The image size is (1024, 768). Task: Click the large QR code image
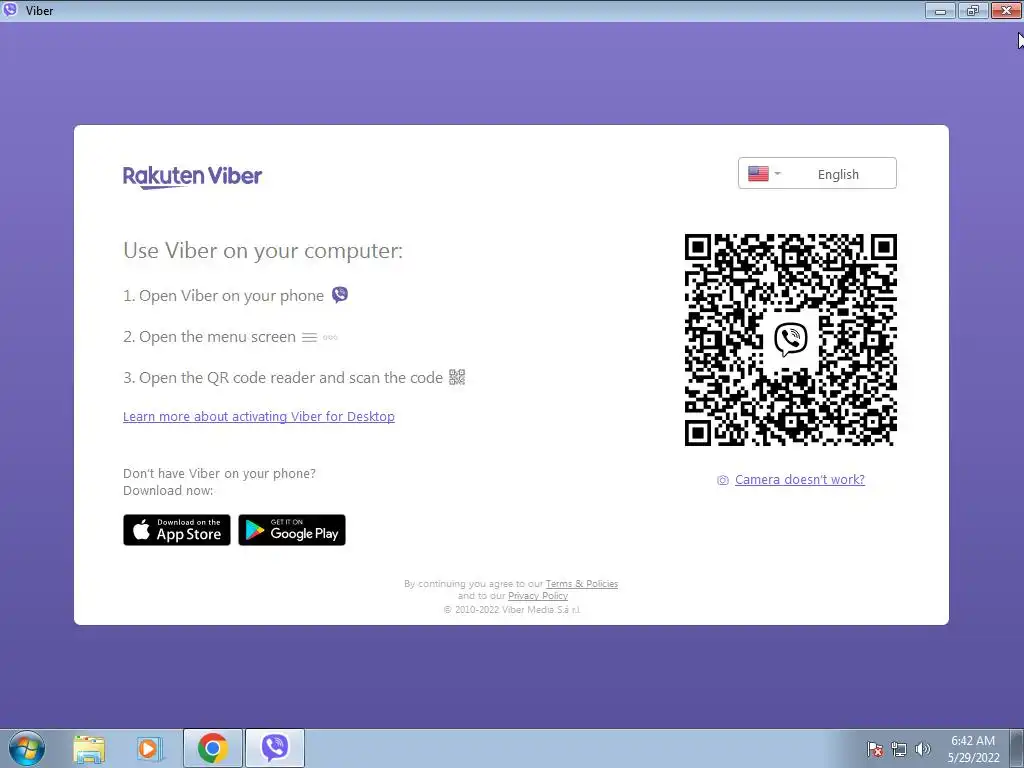point(790,340)
